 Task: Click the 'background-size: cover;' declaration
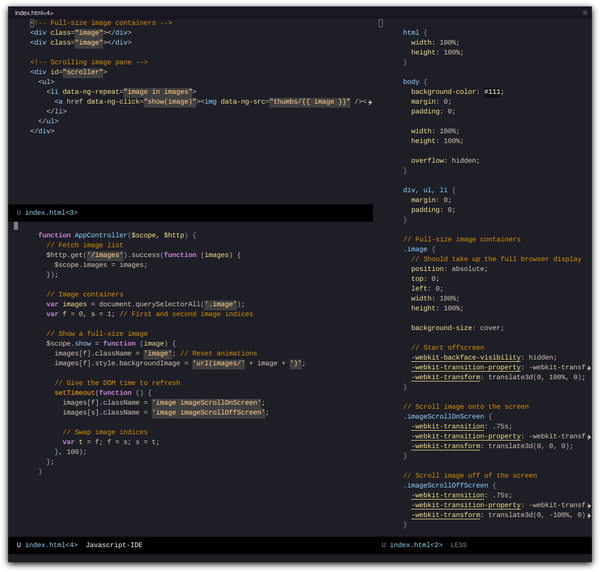(x=458, y=328)
